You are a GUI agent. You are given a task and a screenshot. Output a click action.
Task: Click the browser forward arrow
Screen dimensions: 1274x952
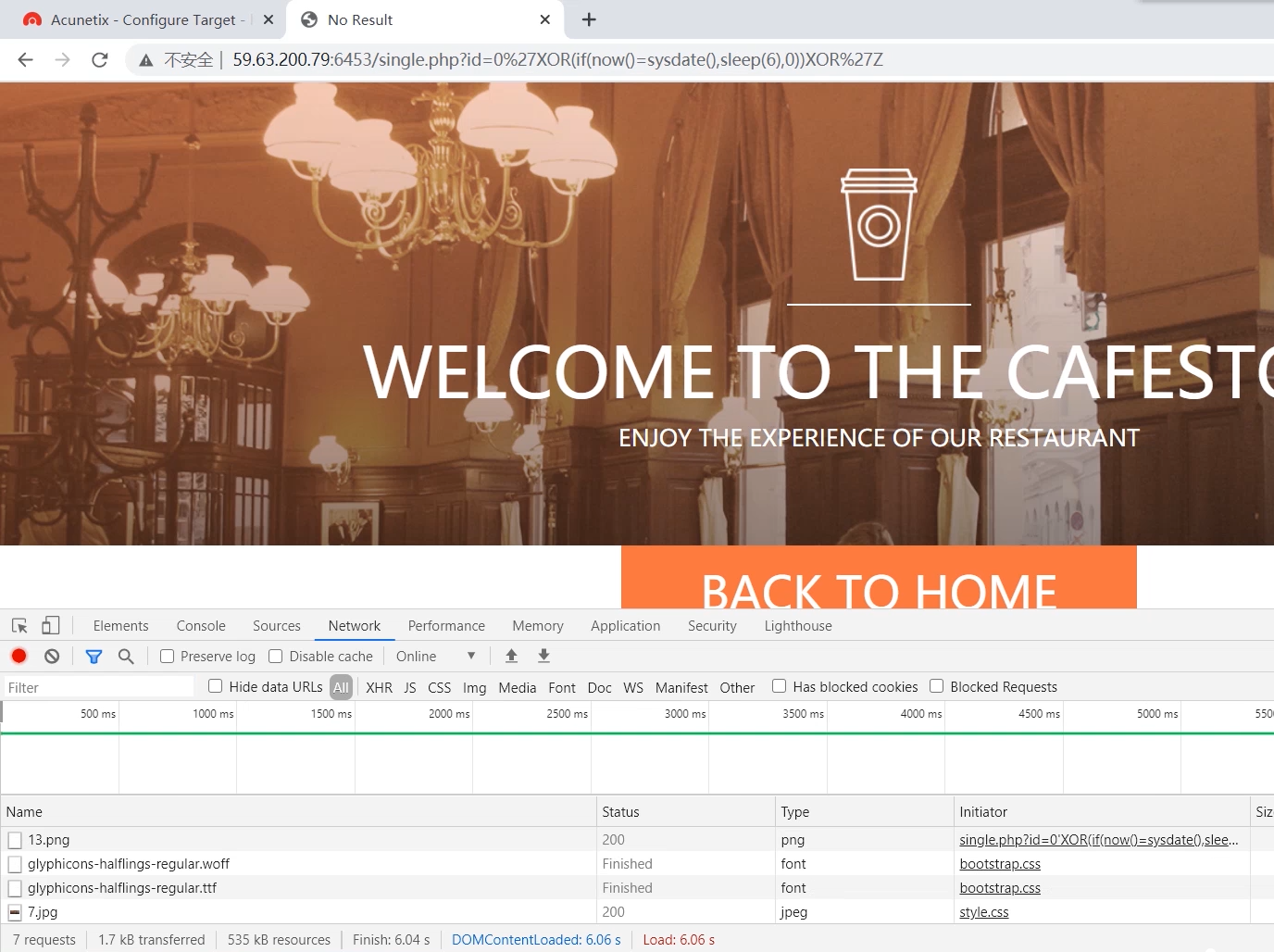click(62, 59)
